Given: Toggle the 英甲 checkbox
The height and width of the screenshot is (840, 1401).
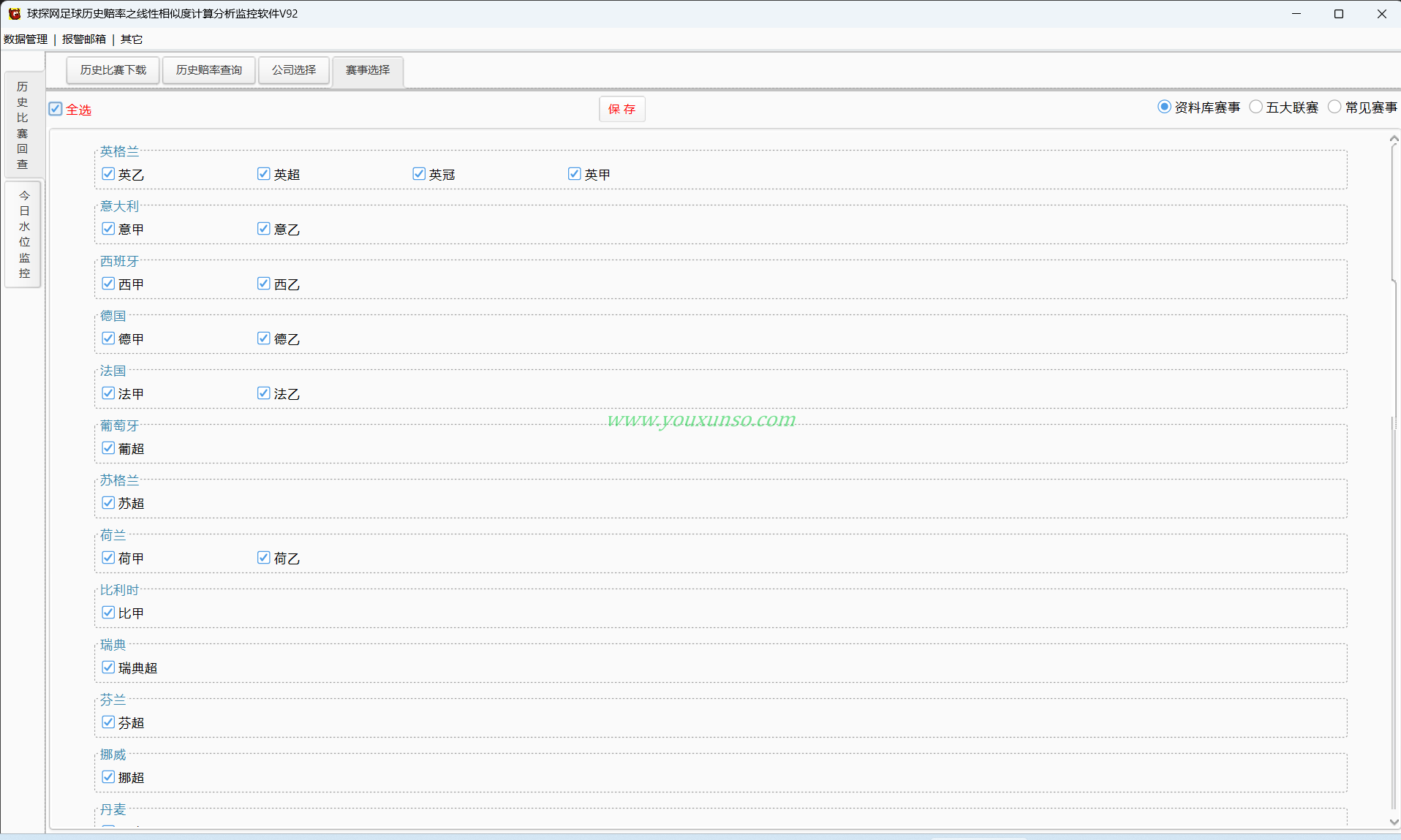Looking at the screenshot, I should pos(575,174).
